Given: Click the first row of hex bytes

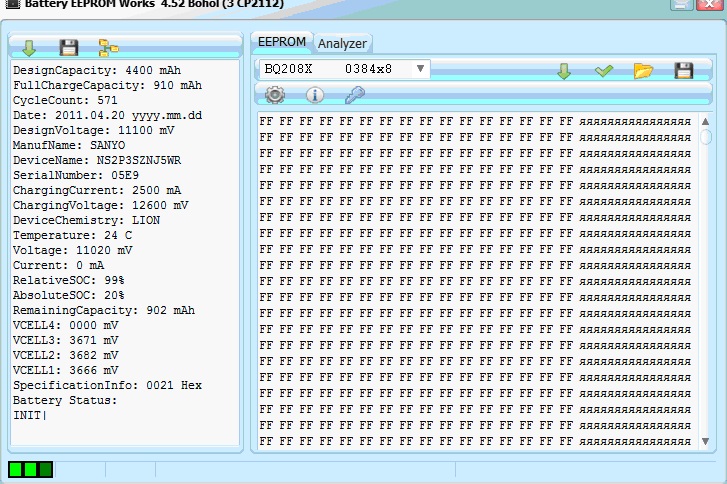Looking at the screenshot, I should (x=415, y=122).
